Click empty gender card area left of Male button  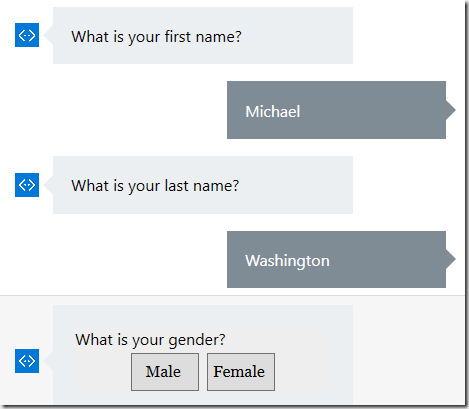103,372
